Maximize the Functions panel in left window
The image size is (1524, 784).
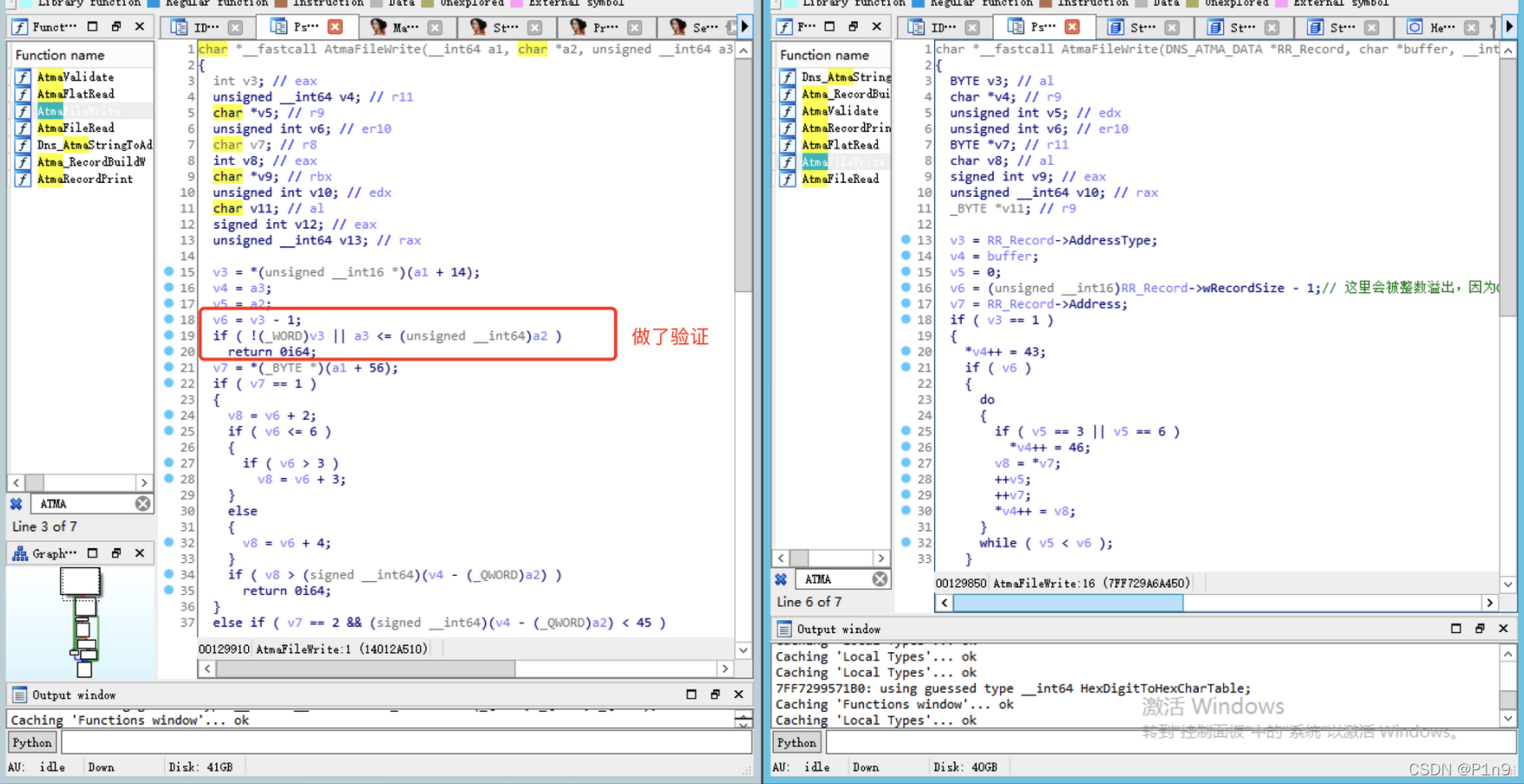pyautogui.click(x=93, y=27)
